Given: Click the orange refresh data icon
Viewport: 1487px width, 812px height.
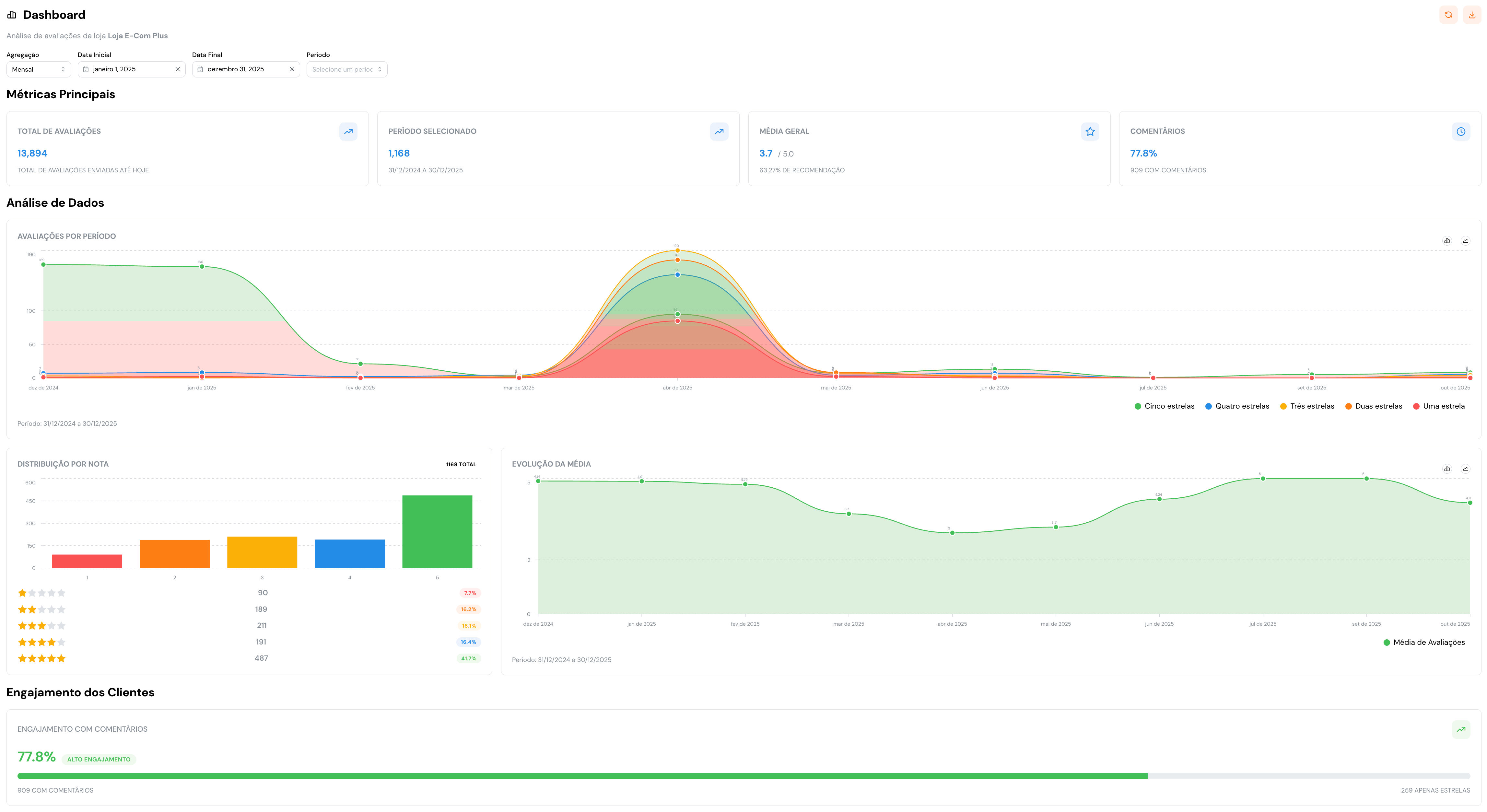Looking at the screenshot, I should 1448,15.
